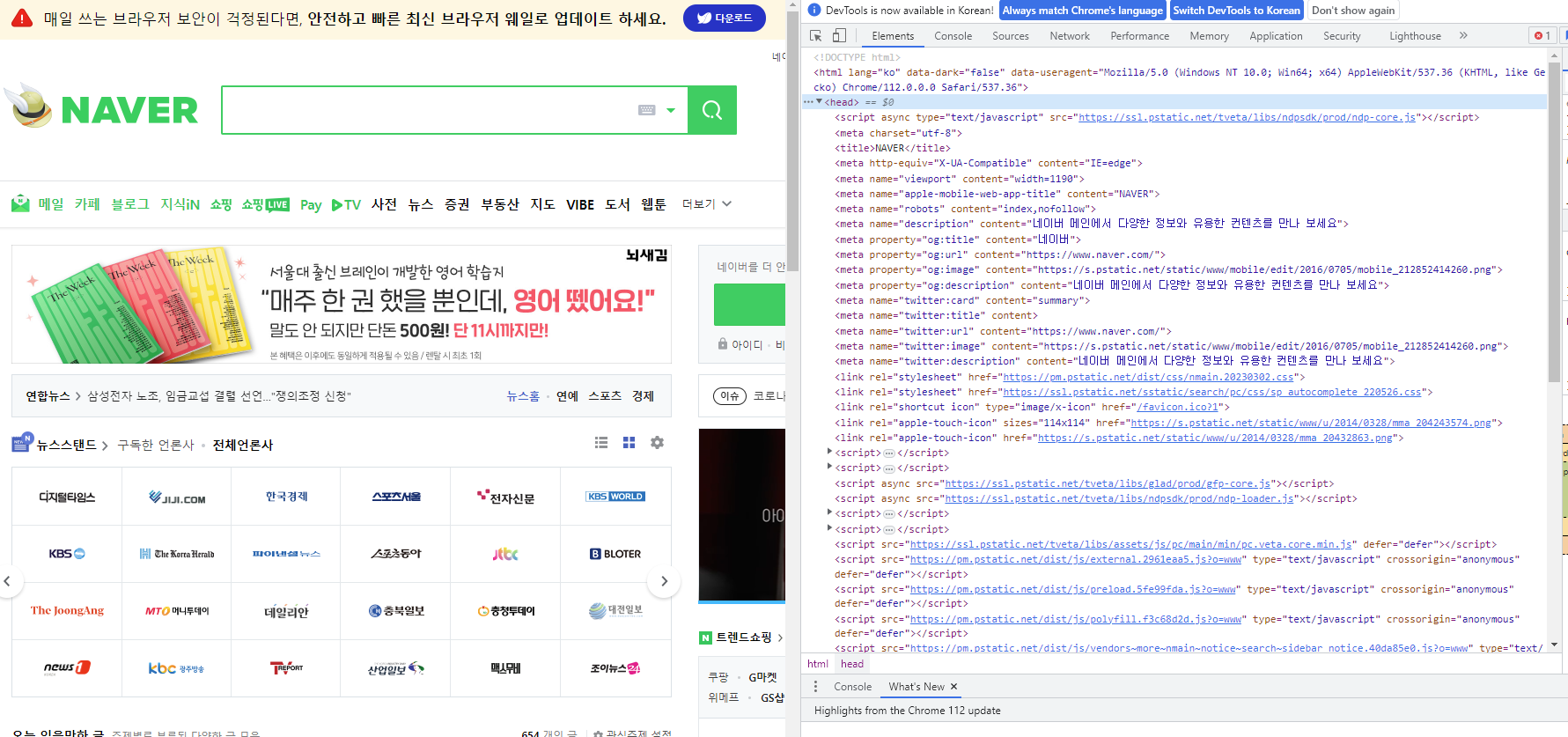
Task: Open the 연합뉴스 headline link
Action: (218, 396)
